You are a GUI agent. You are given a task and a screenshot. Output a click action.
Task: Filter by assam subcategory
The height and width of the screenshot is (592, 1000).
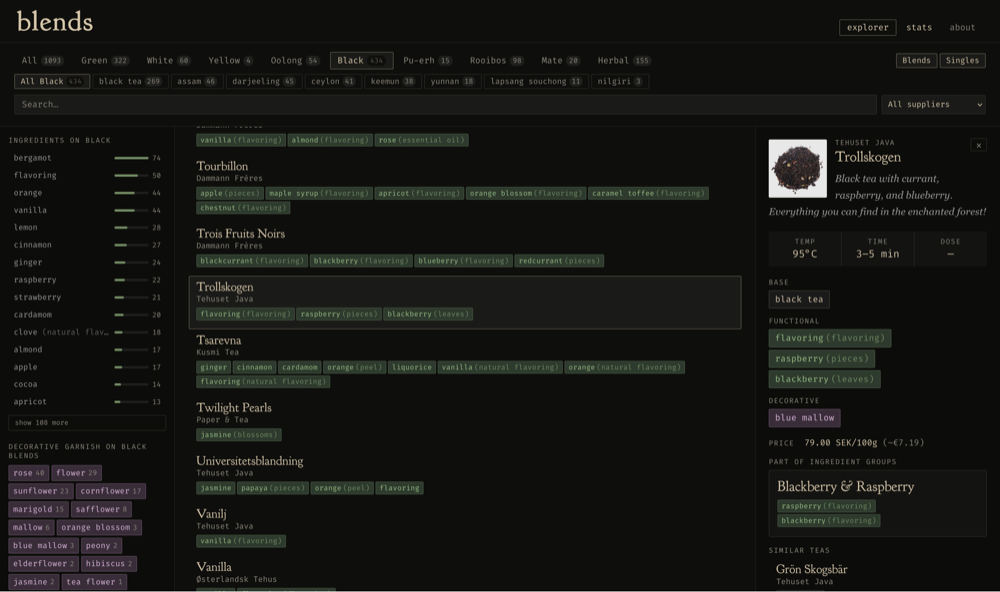pyautogui.click(x=197, y=82)
